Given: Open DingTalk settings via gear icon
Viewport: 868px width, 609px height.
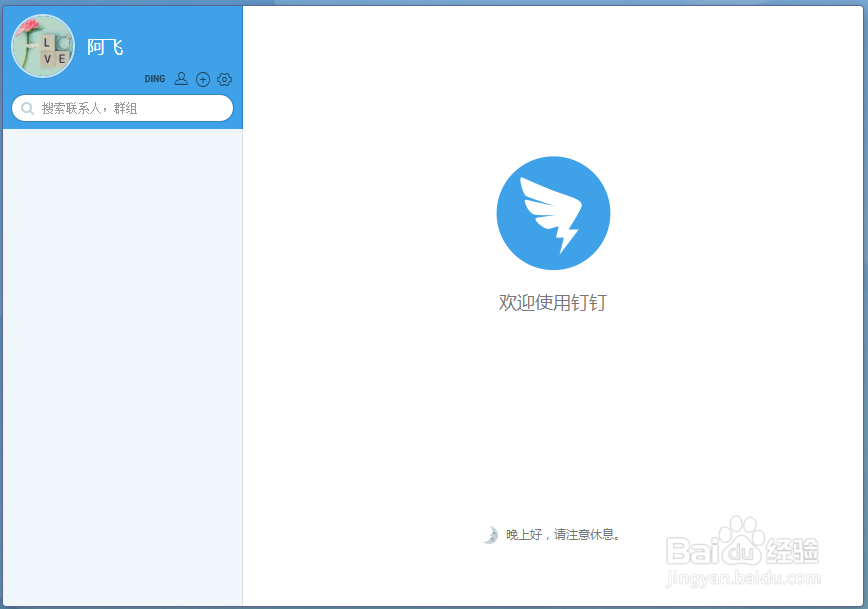Looking at the screenshot, I should [224, 78].
